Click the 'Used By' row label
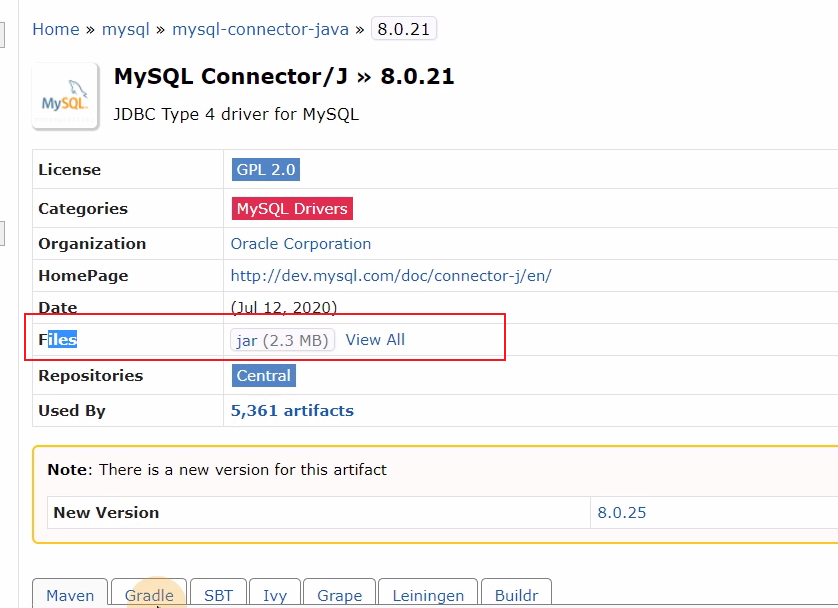 (72, 411)
